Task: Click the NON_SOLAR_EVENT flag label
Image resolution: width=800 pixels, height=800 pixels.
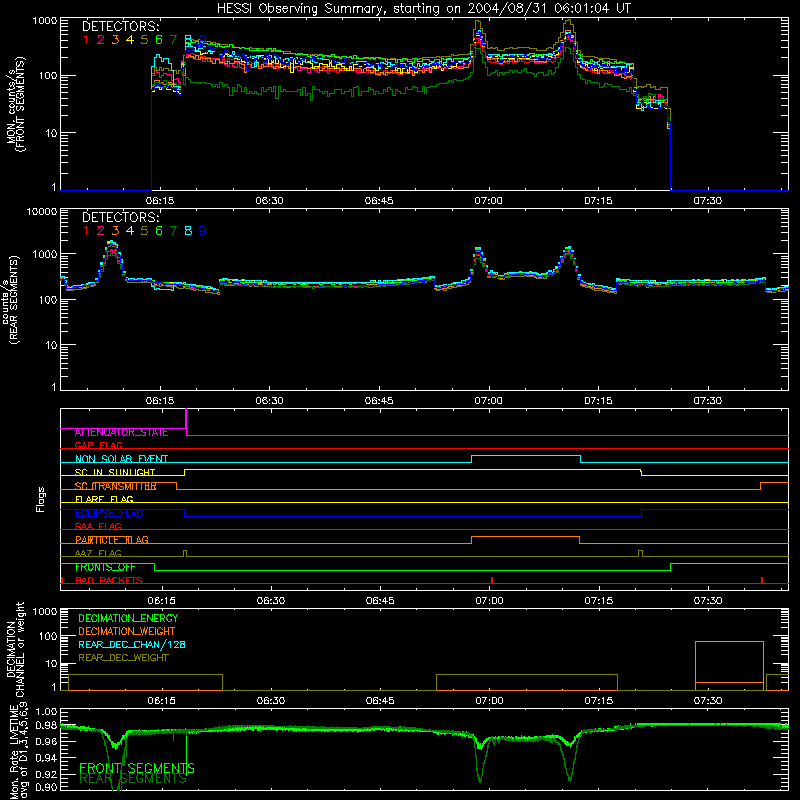Action: (x=121, y=459)
